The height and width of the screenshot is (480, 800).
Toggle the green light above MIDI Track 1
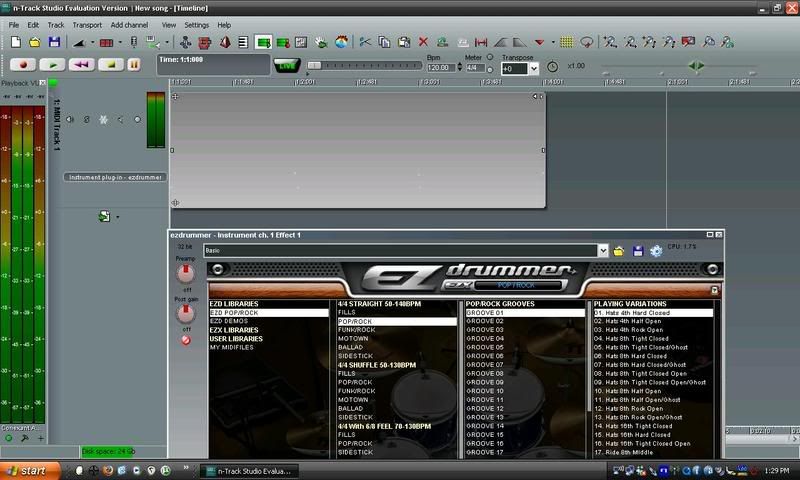point(53,83)
